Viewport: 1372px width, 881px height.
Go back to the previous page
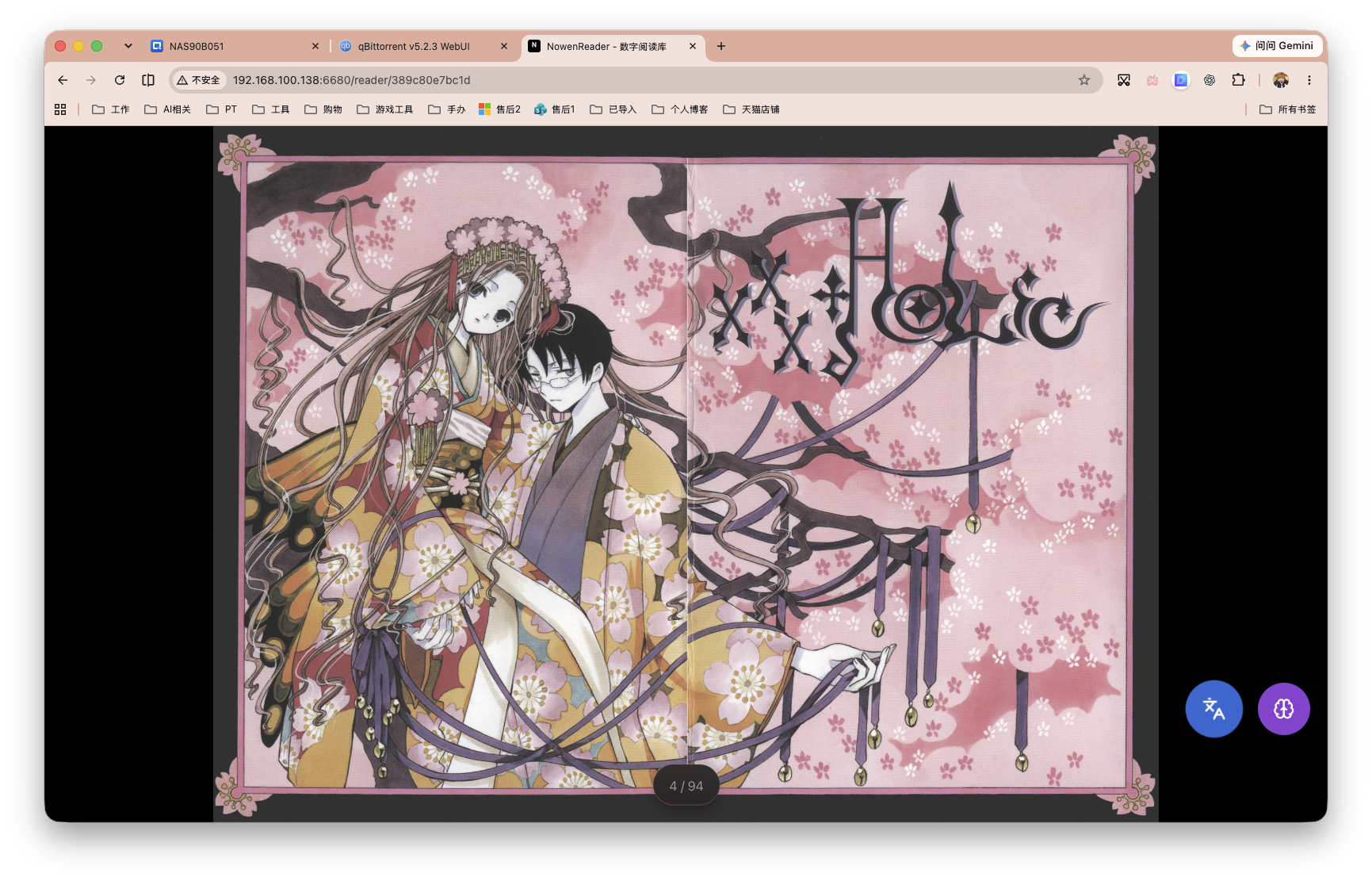coord(63,80)
